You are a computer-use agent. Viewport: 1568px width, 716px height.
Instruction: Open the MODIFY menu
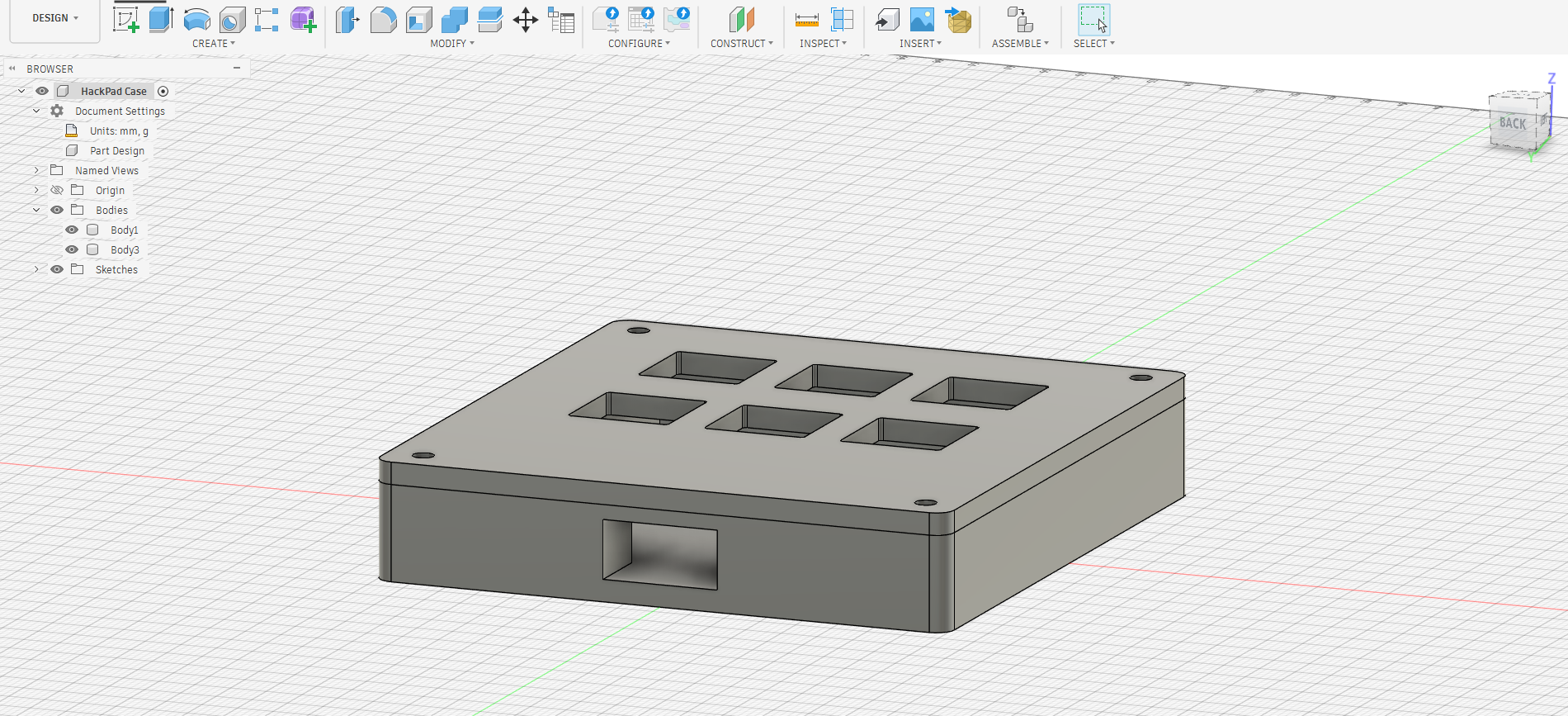coord(451,43)
